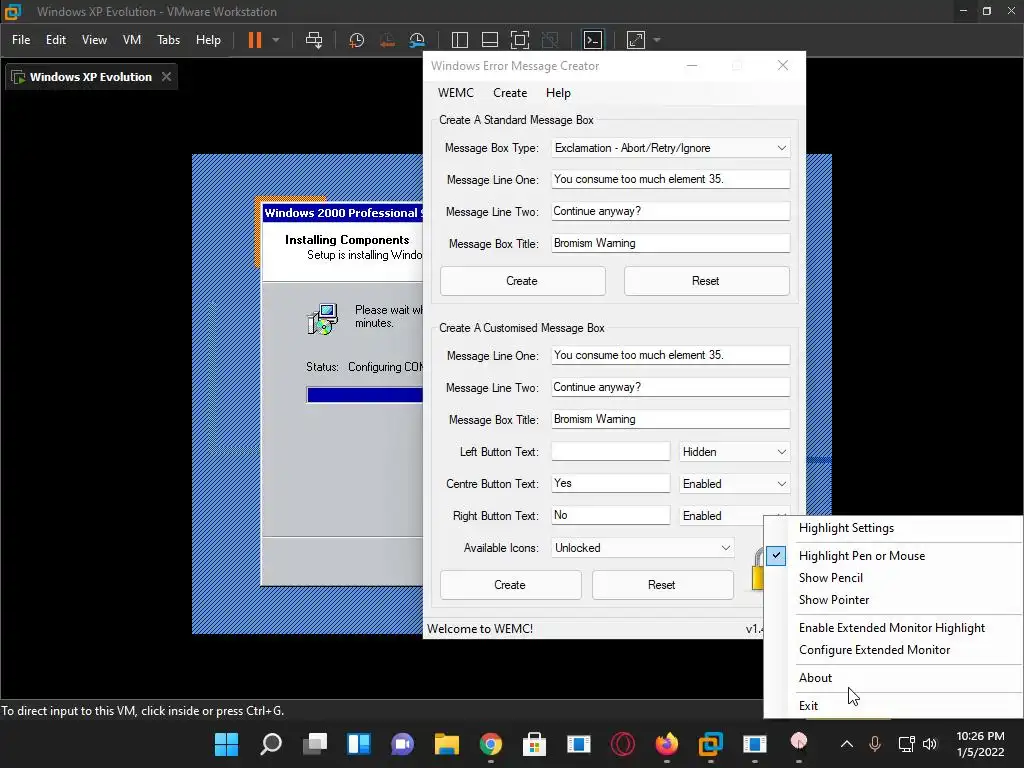The width and height of the screenshot is (1024, 768).
Task: Open the VMware View menu
Action: click(94, 40)
